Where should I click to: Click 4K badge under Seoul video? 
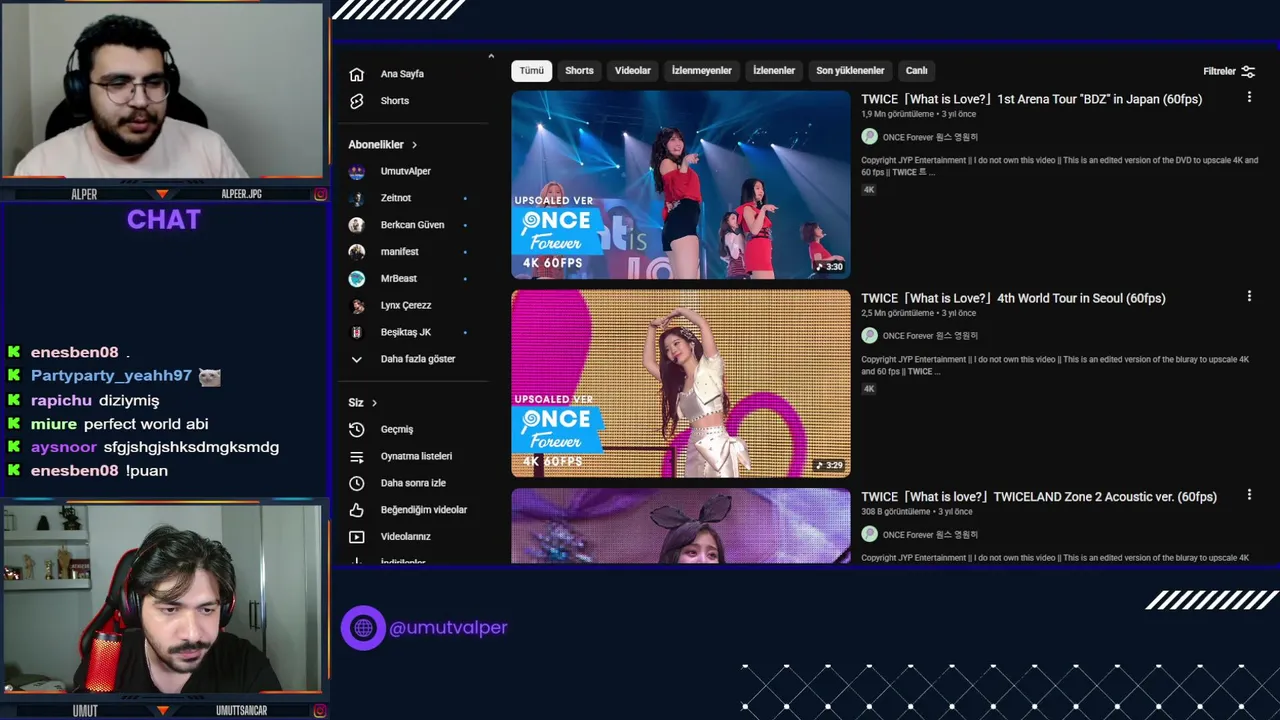click(869, 389)
